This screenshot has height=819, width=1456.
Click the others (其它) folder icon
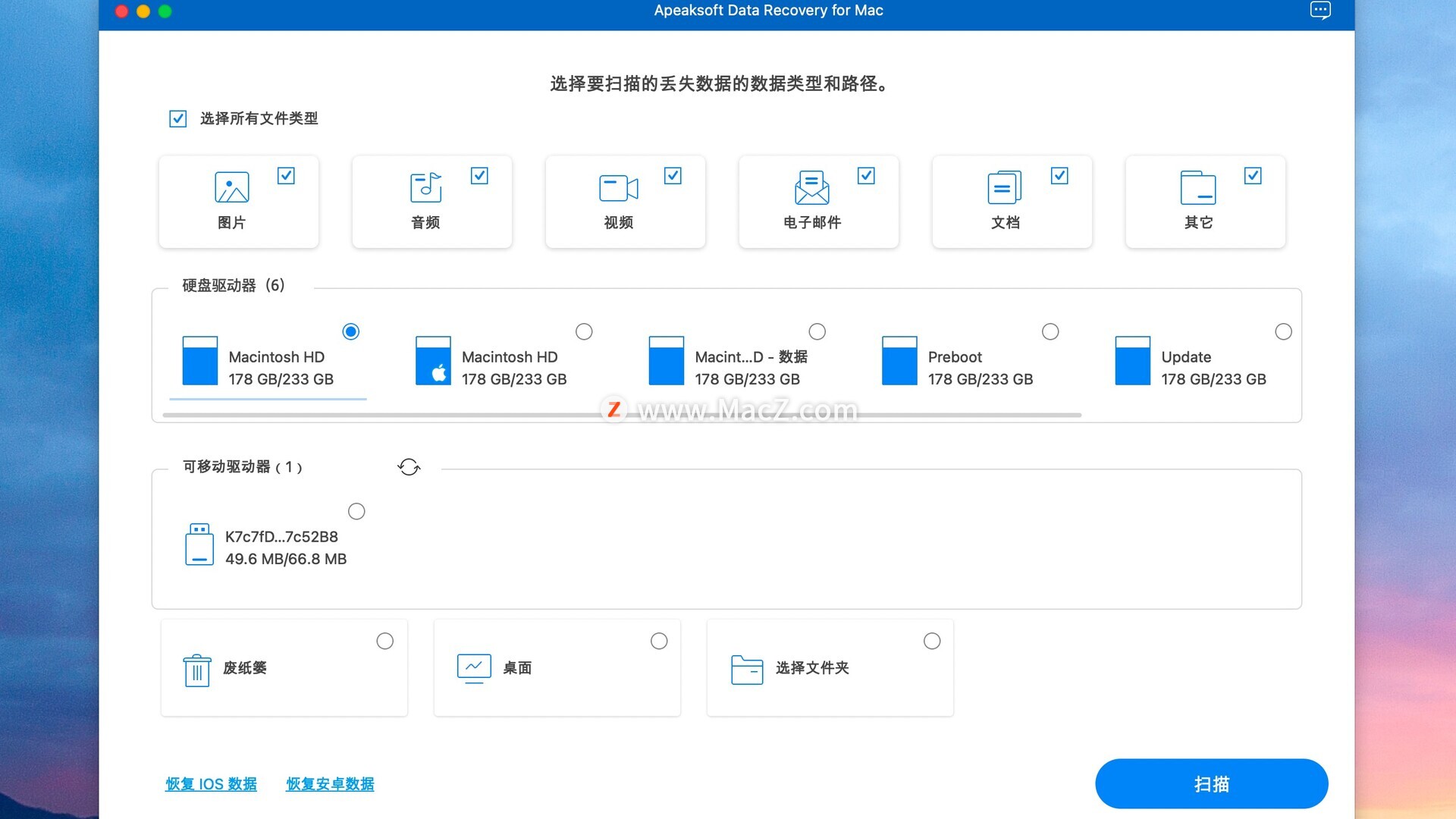click(1198, 187)
